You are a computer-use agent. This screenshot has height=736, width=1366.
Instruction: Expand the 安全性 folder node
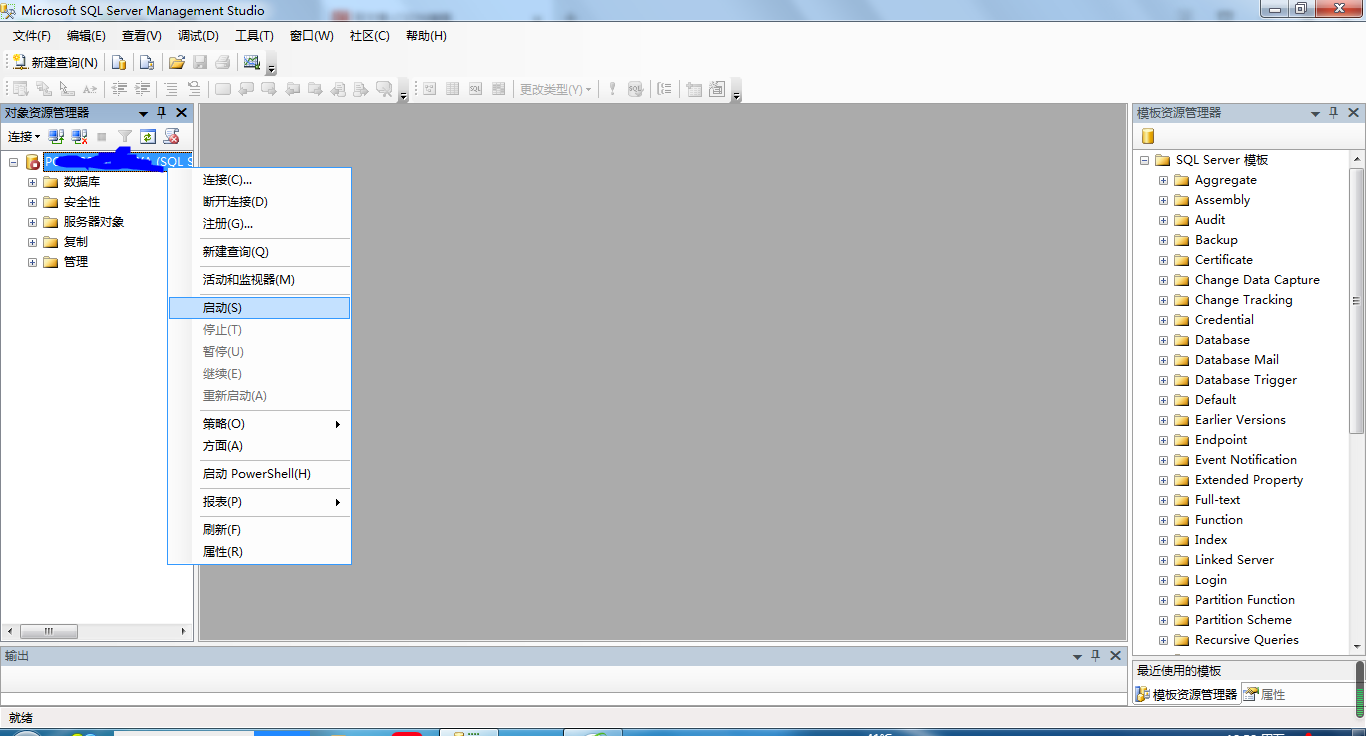pyautogui.click(x=32, y=202)
